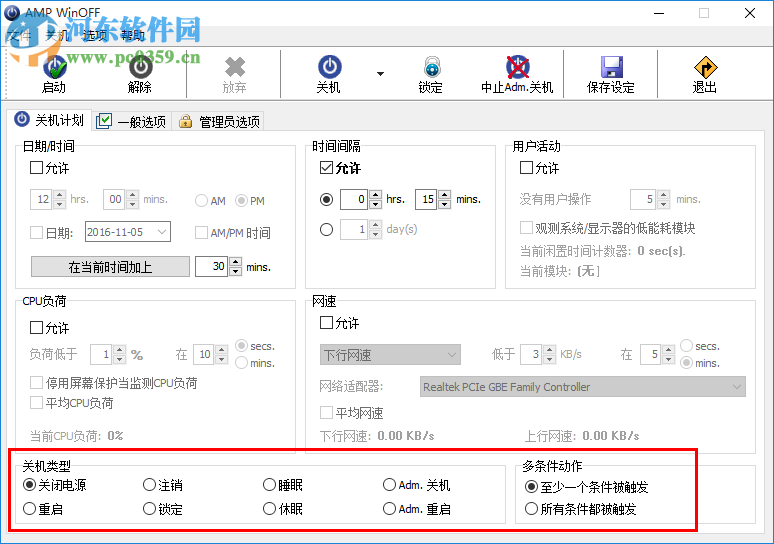774x544 pixels.
Task: Toggle 平均CPU负荷 checkbox
Action: coord(37,403)
